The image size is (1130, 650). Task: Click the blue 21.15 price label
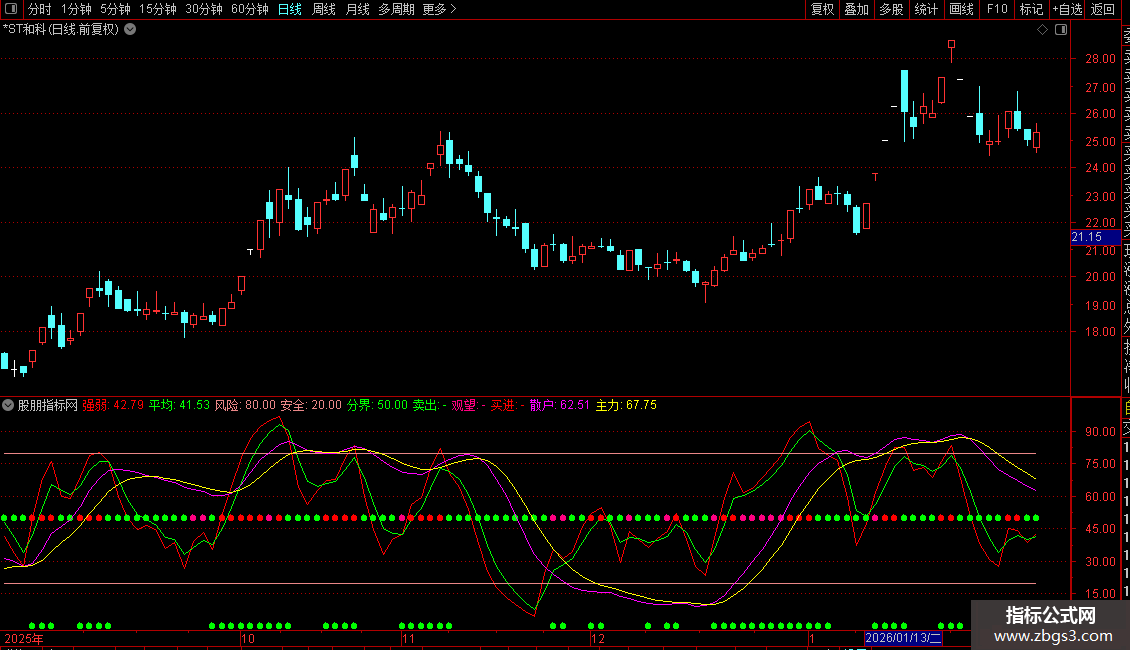click(1087, 237)
